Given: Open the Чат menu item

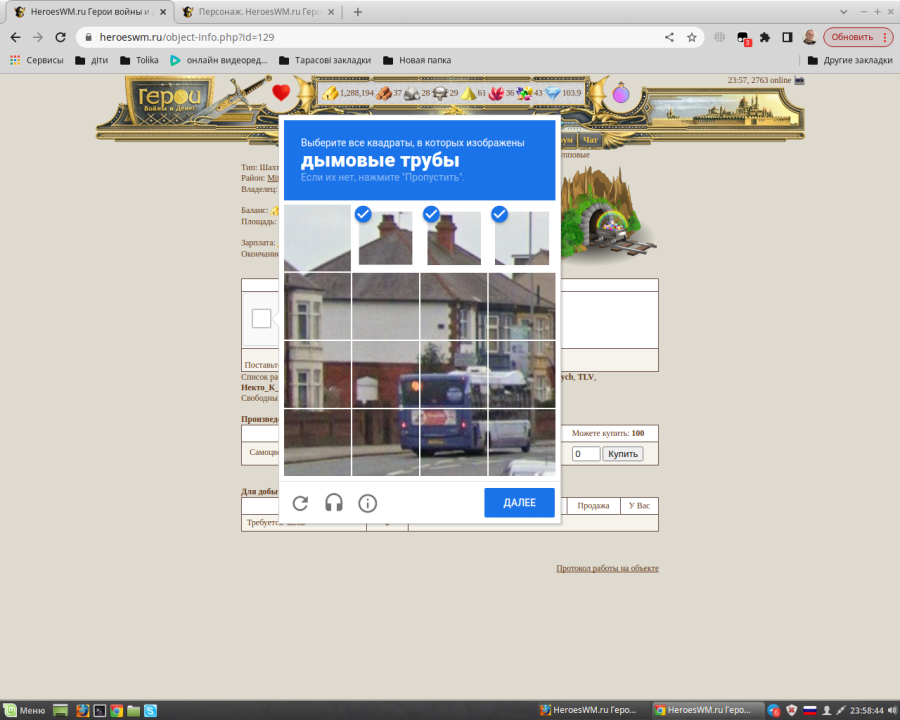Looking at the screenshot, I should coord(589,140).
